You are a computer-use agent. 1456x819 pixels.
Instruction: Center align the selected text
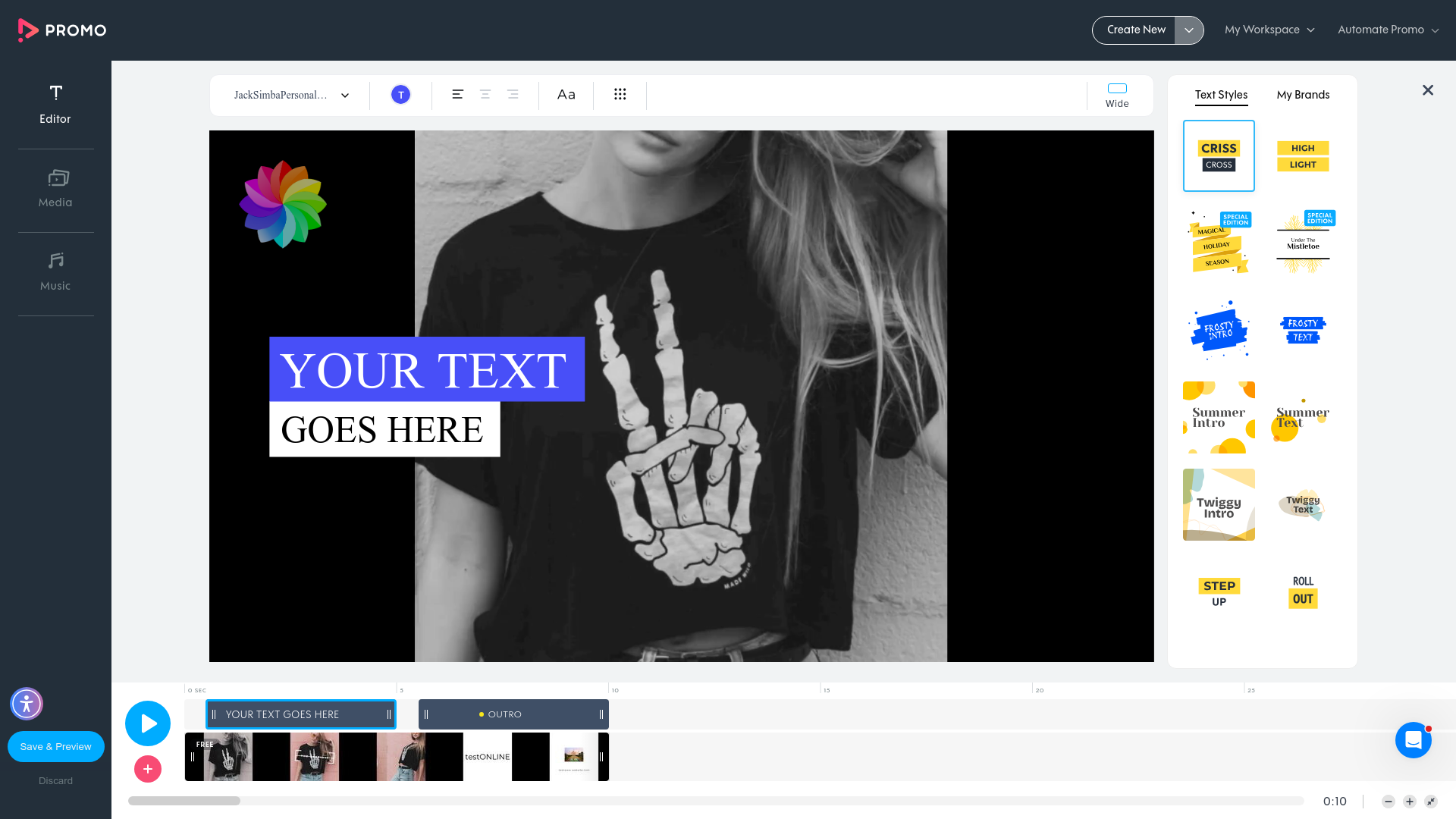pyautogui.click(x=485, y=94)
